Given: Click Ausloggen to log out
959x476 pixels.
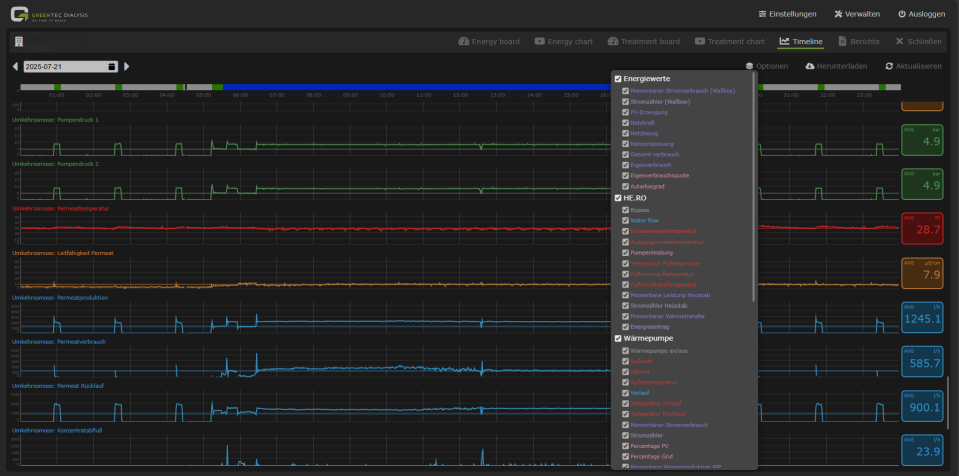Looking at the screenshot, I should click(921, 14).
